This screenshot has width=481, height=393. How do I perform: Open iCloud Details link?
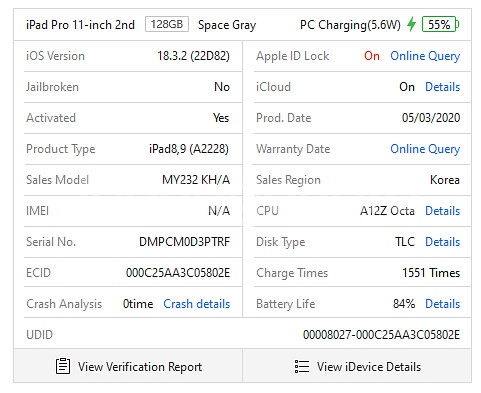point(442,87)
